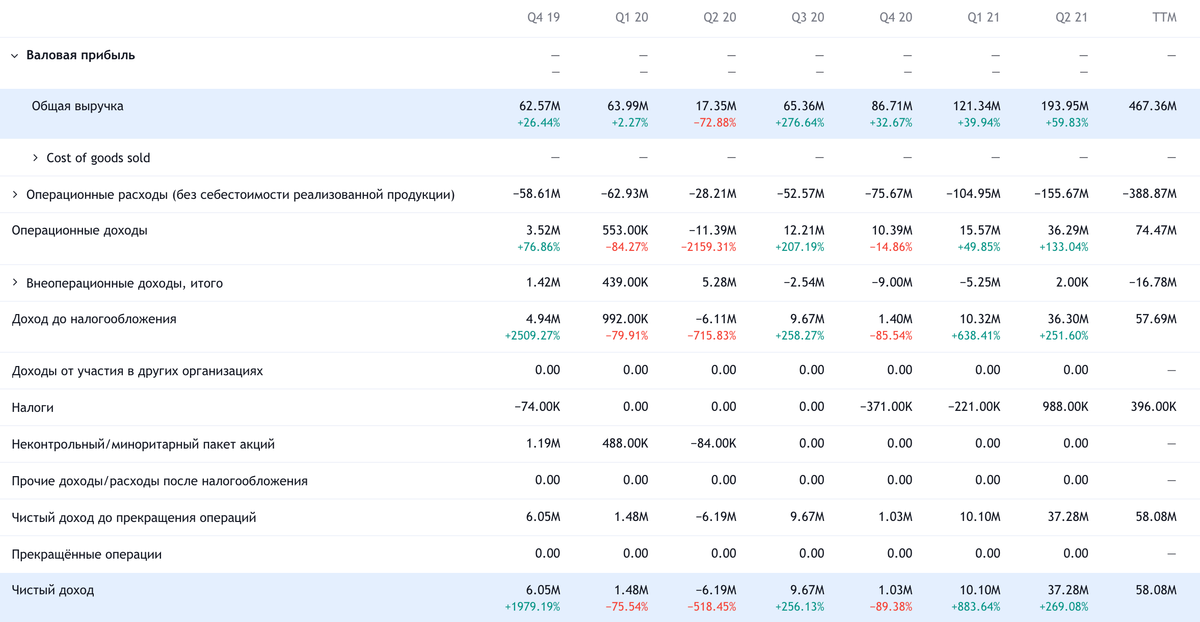
Task: Click the Q2 21 column header
Action: click(1071, 18)
